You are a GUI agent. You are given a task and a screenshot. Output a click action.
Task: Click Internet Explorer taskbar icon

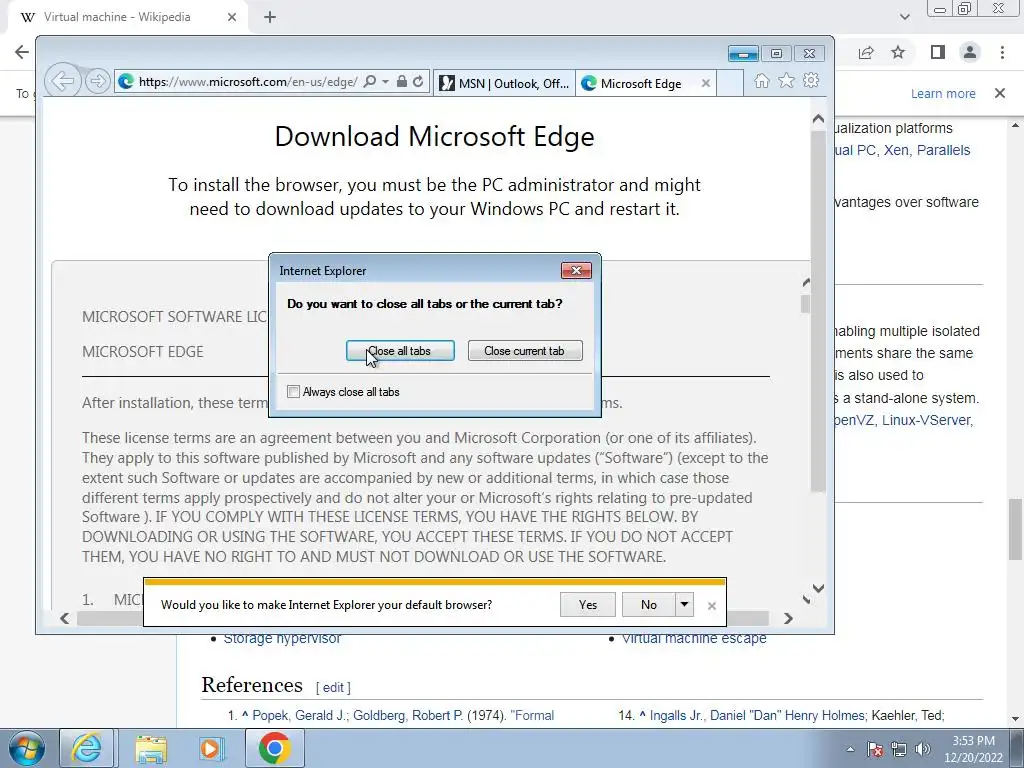pos(87,748)
